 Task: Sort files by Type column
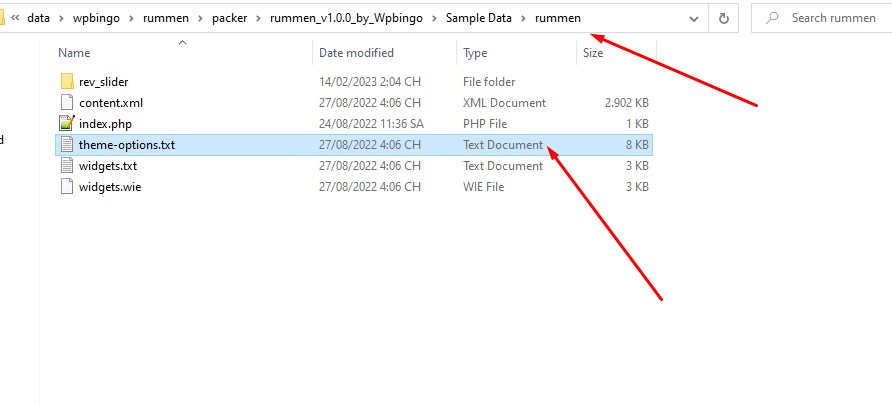click(475, 53)
